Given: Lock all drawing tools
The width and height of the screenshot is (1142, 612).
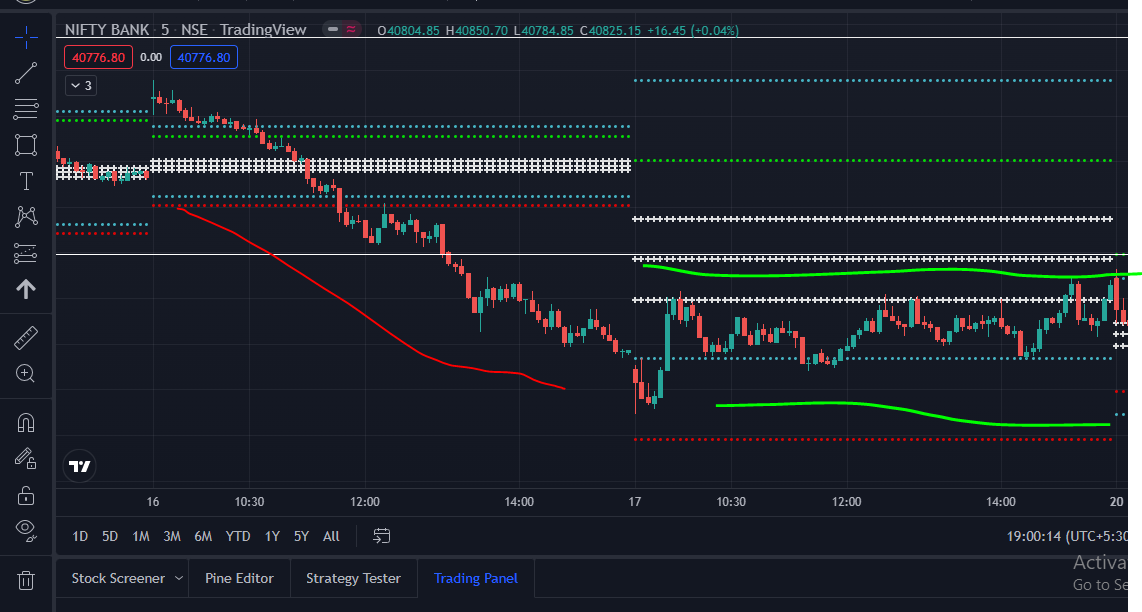Looking at the screenshot, I should tap(25, 495).
